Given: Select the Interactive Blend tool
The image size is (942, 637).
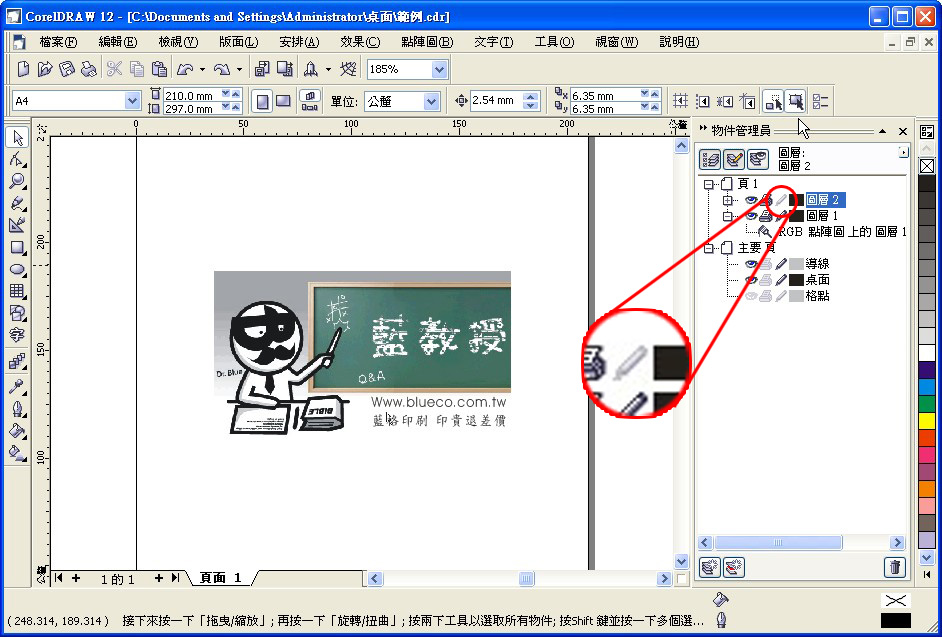Looking at the screenshot, I should pyautogui.click(x=17, y=361).
